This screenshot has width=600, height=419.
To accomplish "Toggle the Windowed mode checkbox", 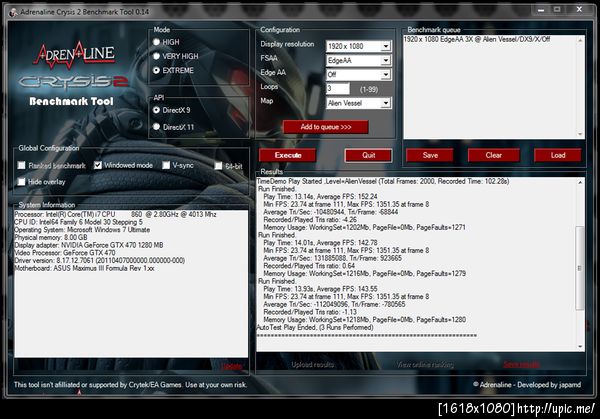I will click(98, 165).
